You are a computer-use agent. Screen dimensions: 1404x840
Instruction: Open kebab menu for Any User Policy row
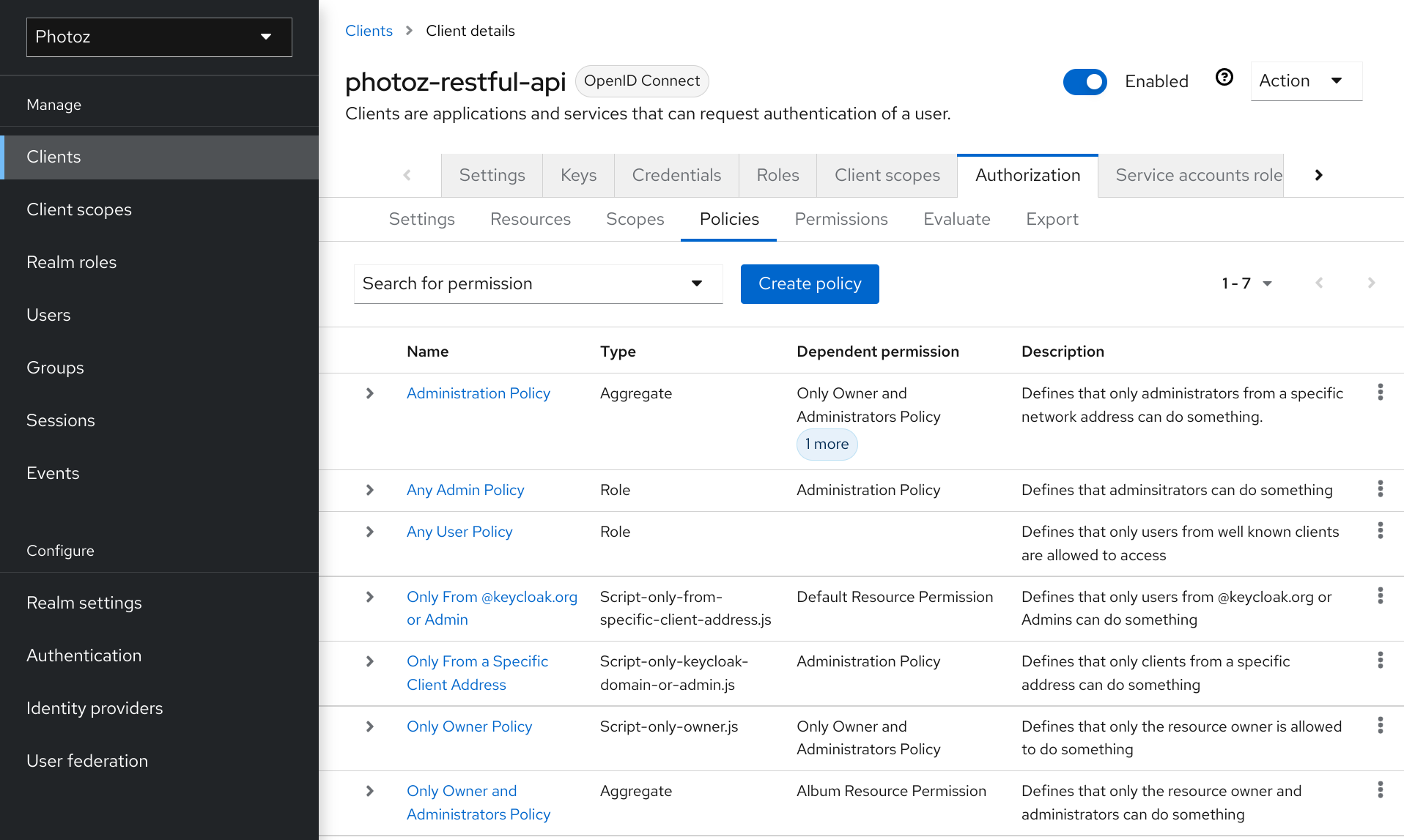point(1380,531)
